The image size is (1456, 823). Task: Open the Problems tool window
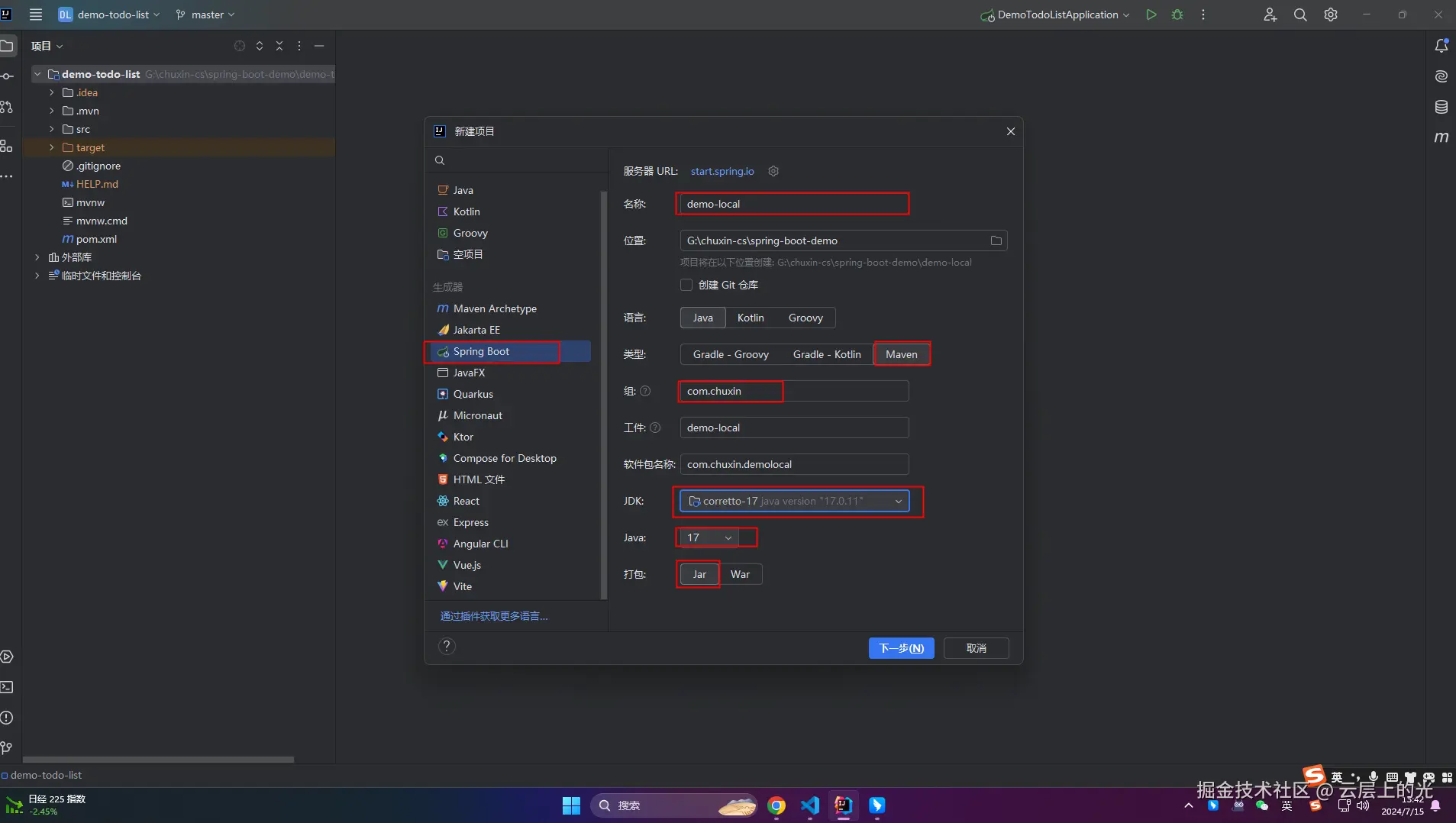[x=7, y=718]
